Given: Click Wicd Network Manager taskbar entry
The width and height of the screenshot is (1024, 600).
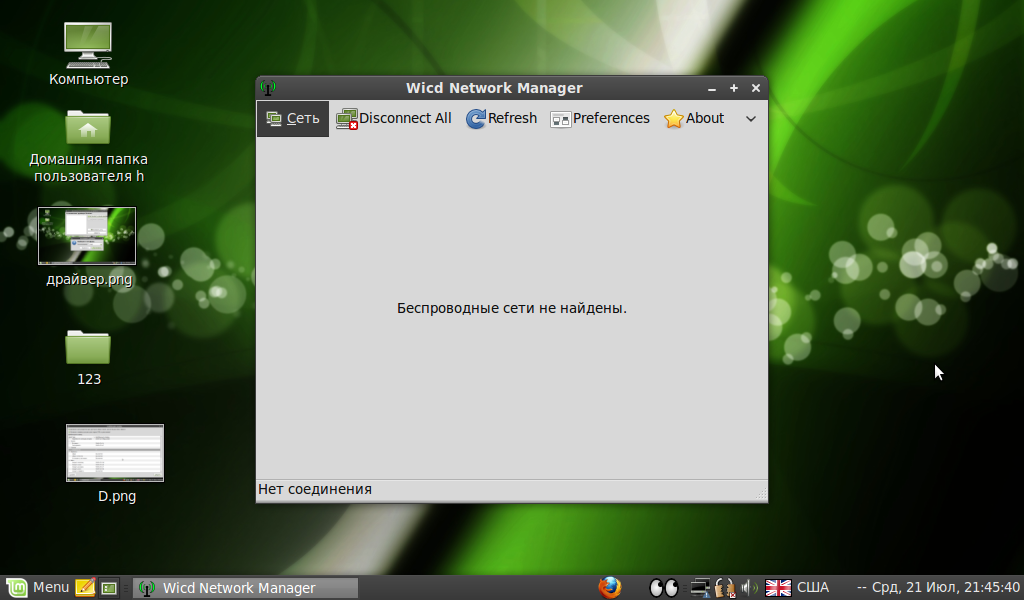Looking at the screenshot, I should [x=246, y=588].
